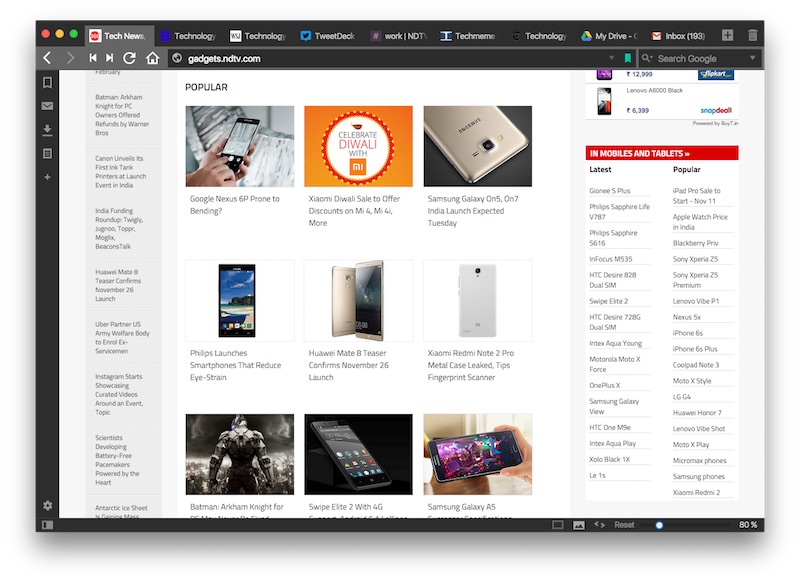The image size is (800, 583).
Task: Open the search engine dropdown arrow
Action: point(752,58)
